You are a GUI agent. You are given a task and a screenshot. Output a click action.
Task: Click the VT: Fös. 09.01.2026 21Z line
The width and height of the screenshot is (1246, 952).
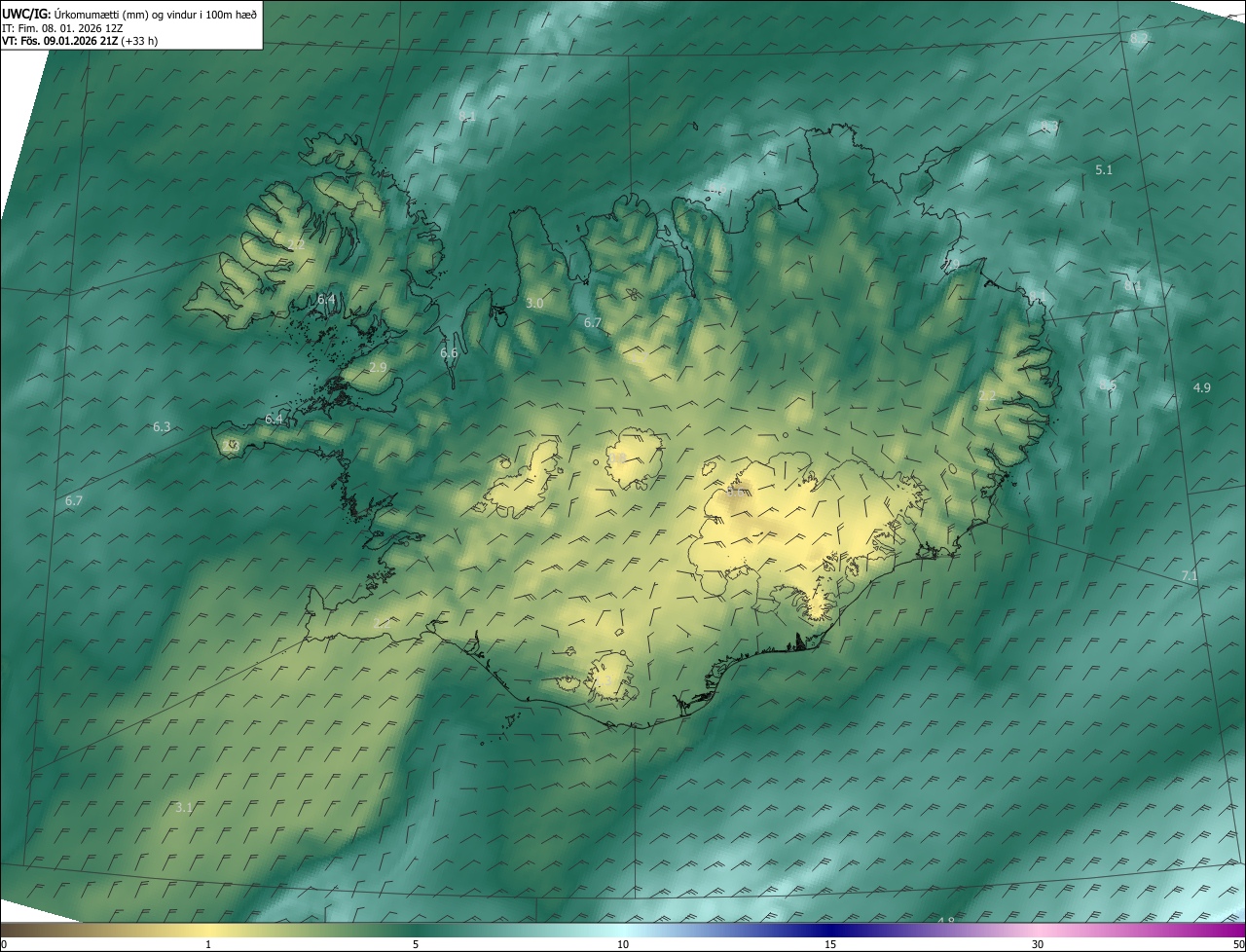click(80, 41)
